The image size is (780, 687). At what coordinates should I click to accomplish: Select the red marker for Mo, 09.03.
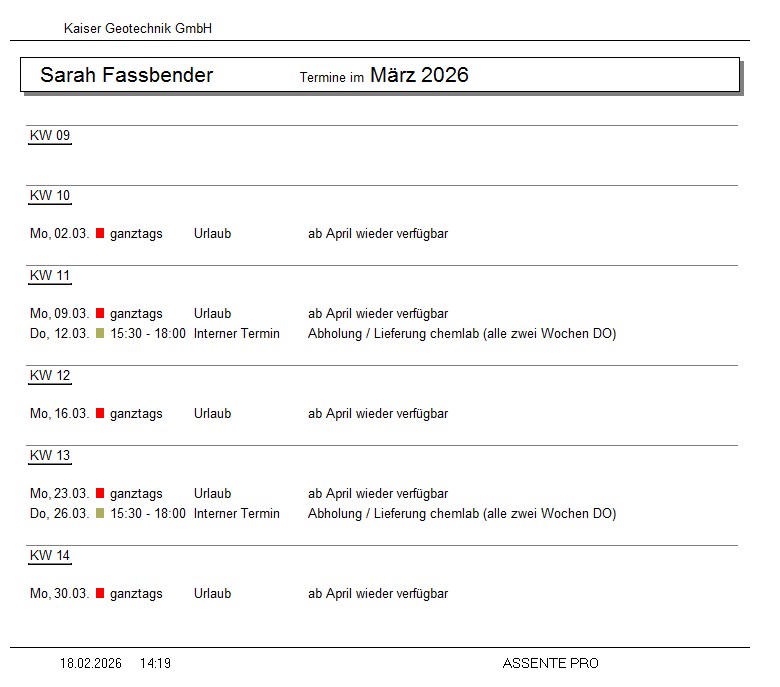100,314
